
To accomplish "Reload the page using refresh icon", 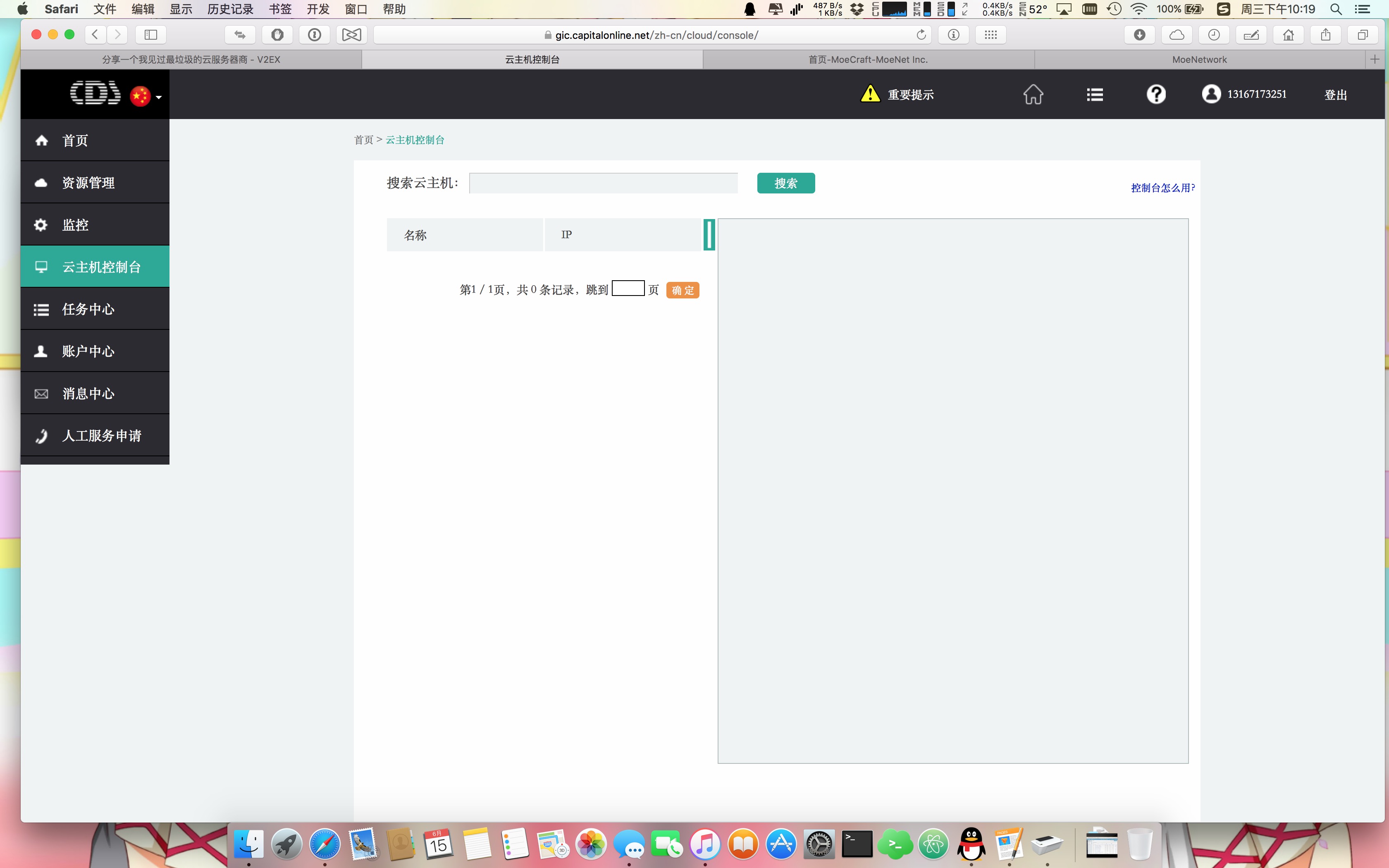I will click(921, 35).
